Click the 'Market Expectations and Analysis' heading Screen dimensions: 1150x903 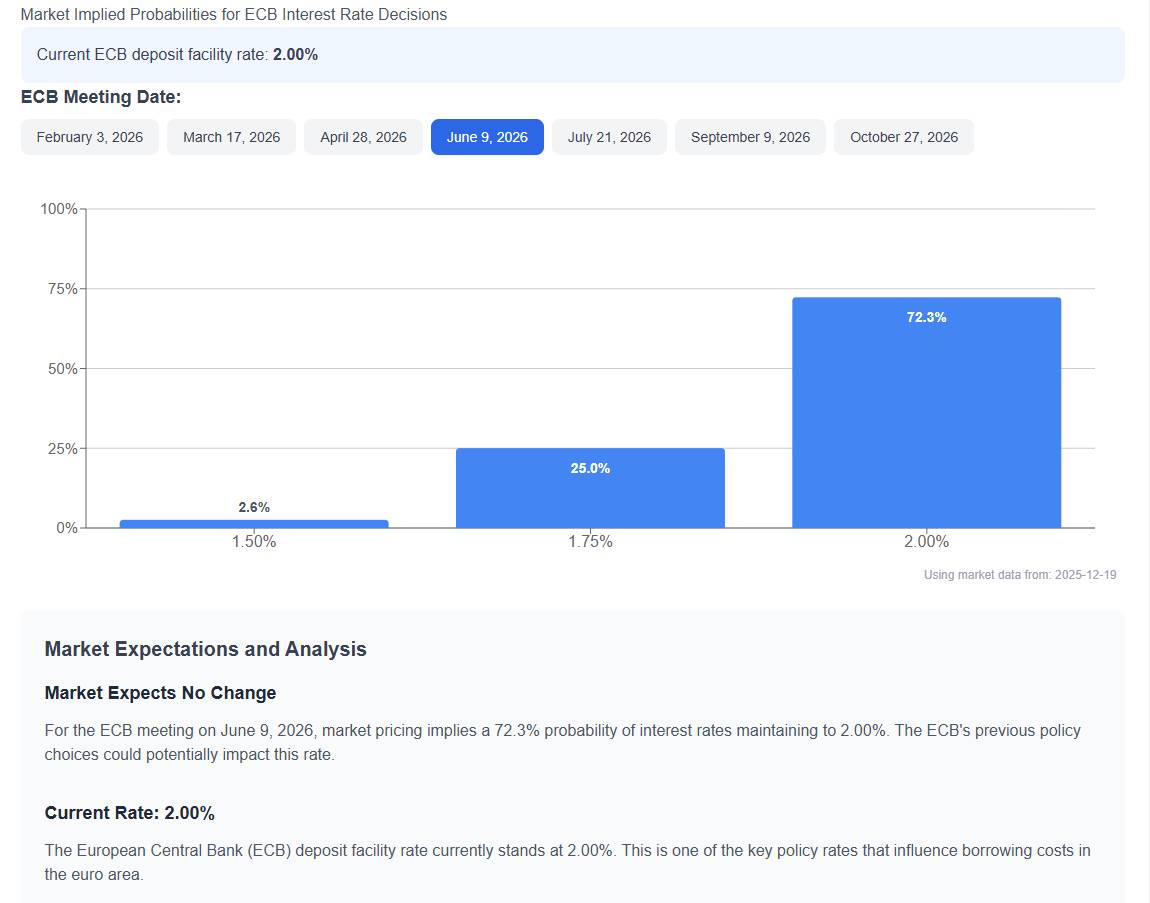[x=205, y=649]
